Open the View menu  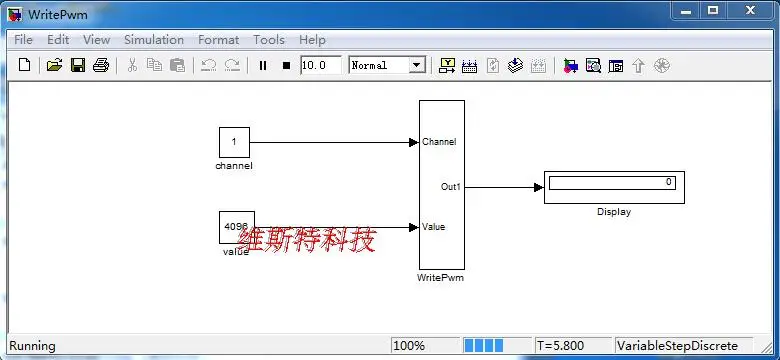click(x=97, y=40)
